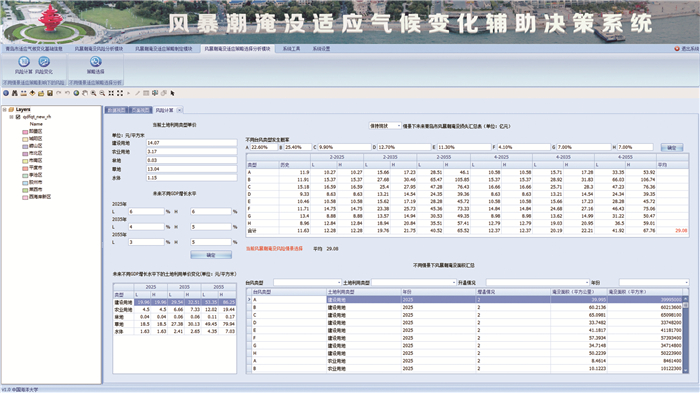This screenshot has width=700, height=393.
Task: Toggle visibility checkbox of qdfqt_new_rh layer
Action: point(18,117)
